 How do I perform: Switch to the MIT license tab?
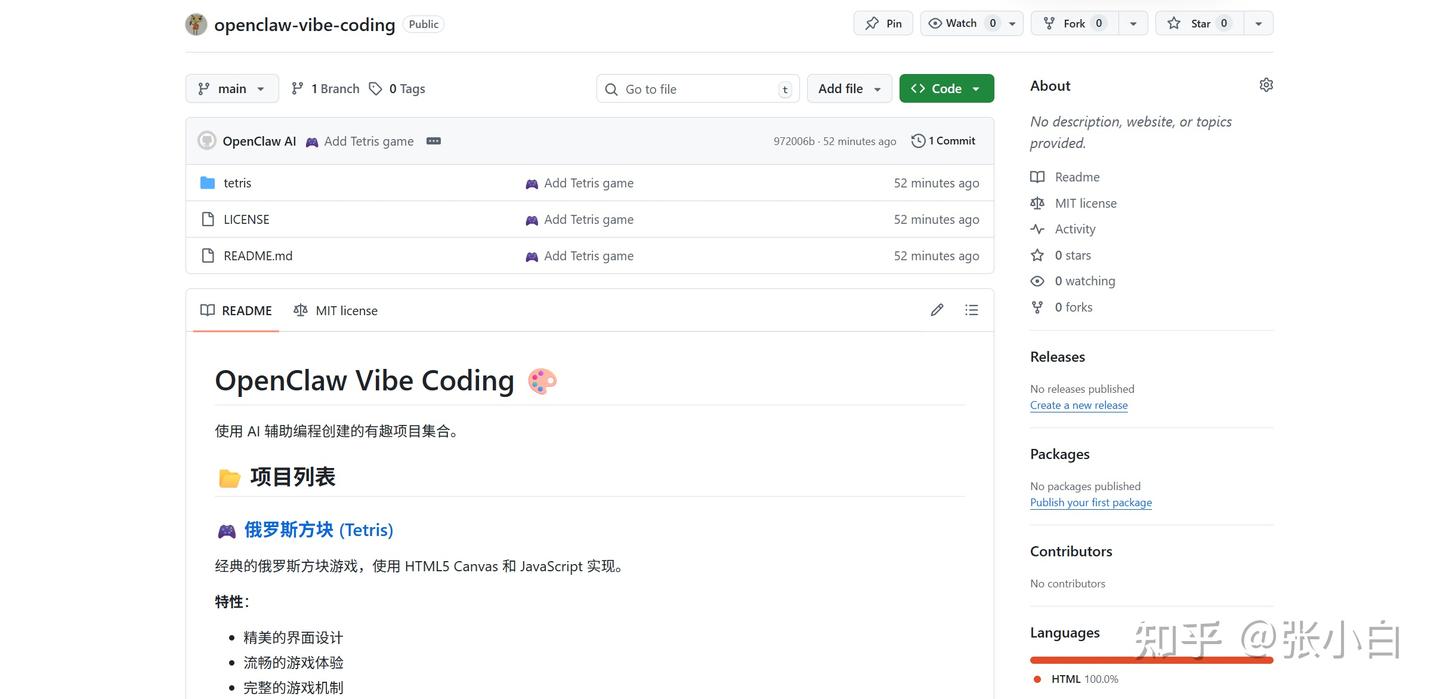tap(336, 311)
